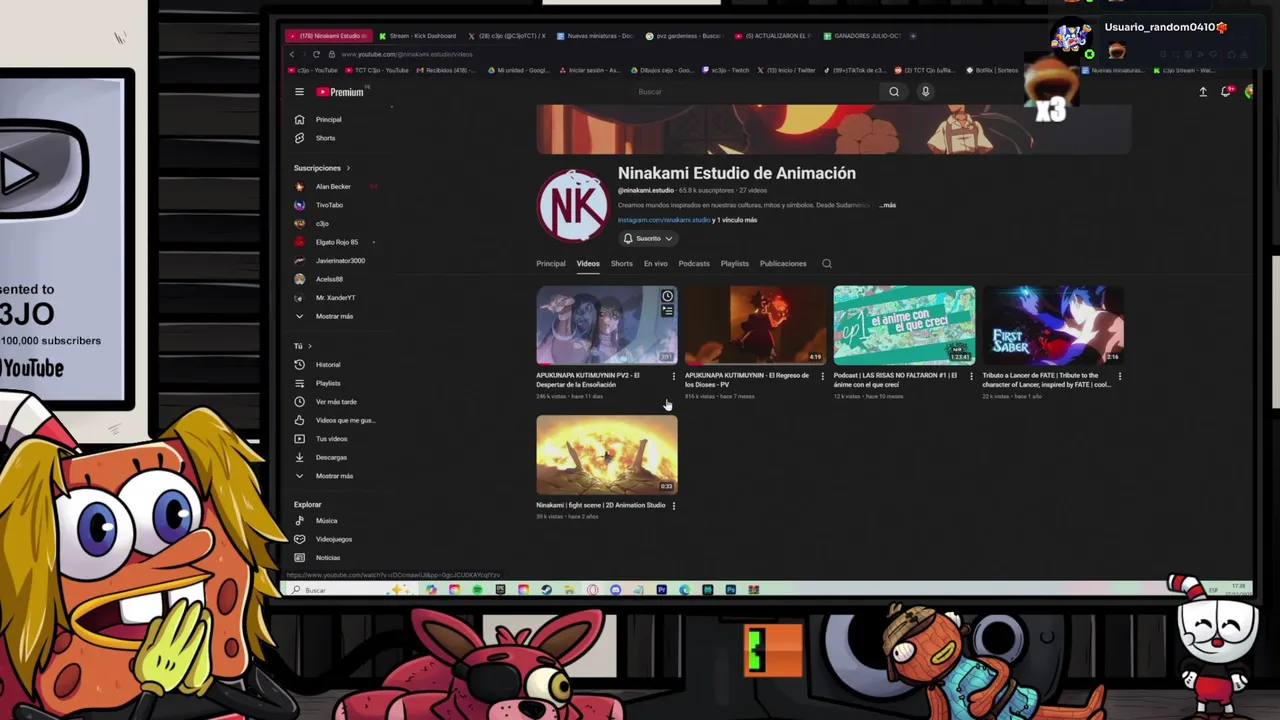Click Watch later clock on APUKUNAPA PV2 thumbnail
Viewport: 1280px width, 720px height.
click(x=667, y=296)
